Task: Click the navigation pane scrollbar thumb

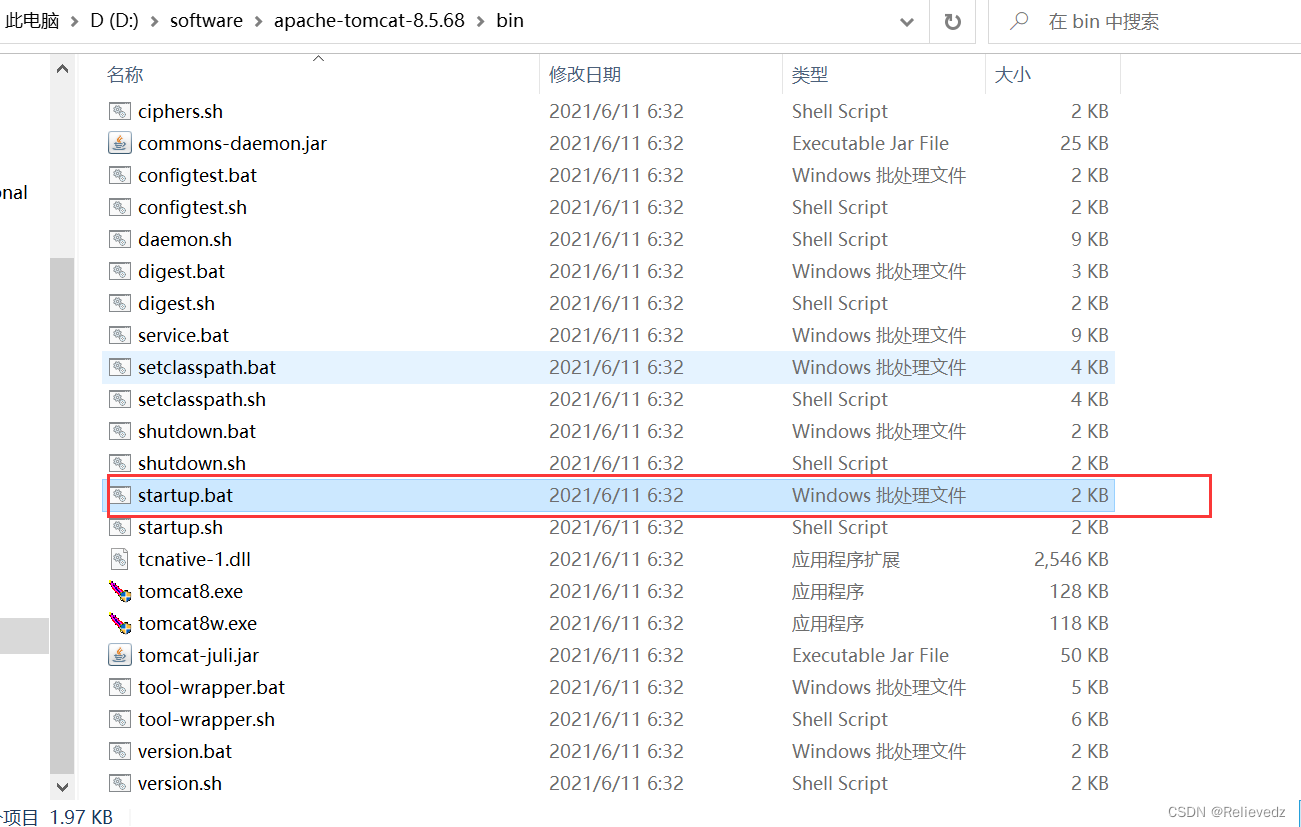Action: point(62,515)
